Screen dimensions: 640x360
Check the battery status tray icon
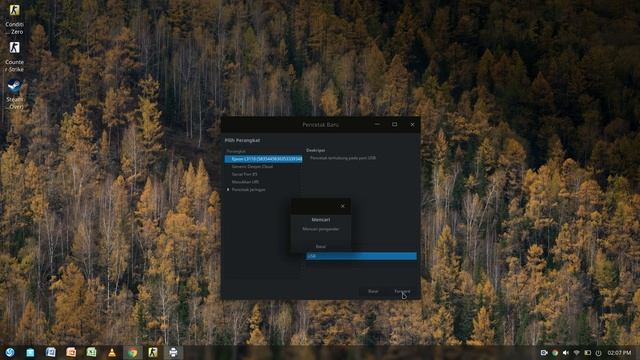pos(588,353)
